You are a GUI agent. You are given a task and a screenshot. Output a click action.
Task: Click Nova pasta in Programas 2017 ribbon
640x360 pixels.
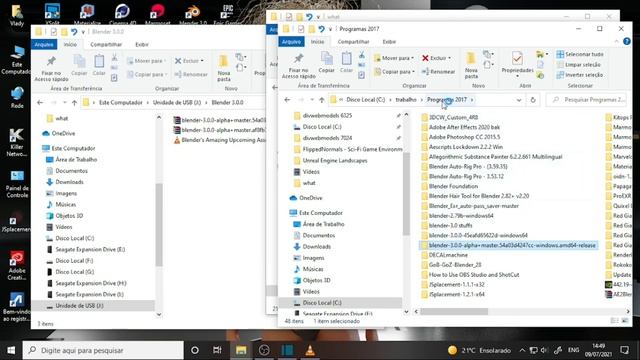(x=471, y=65)
